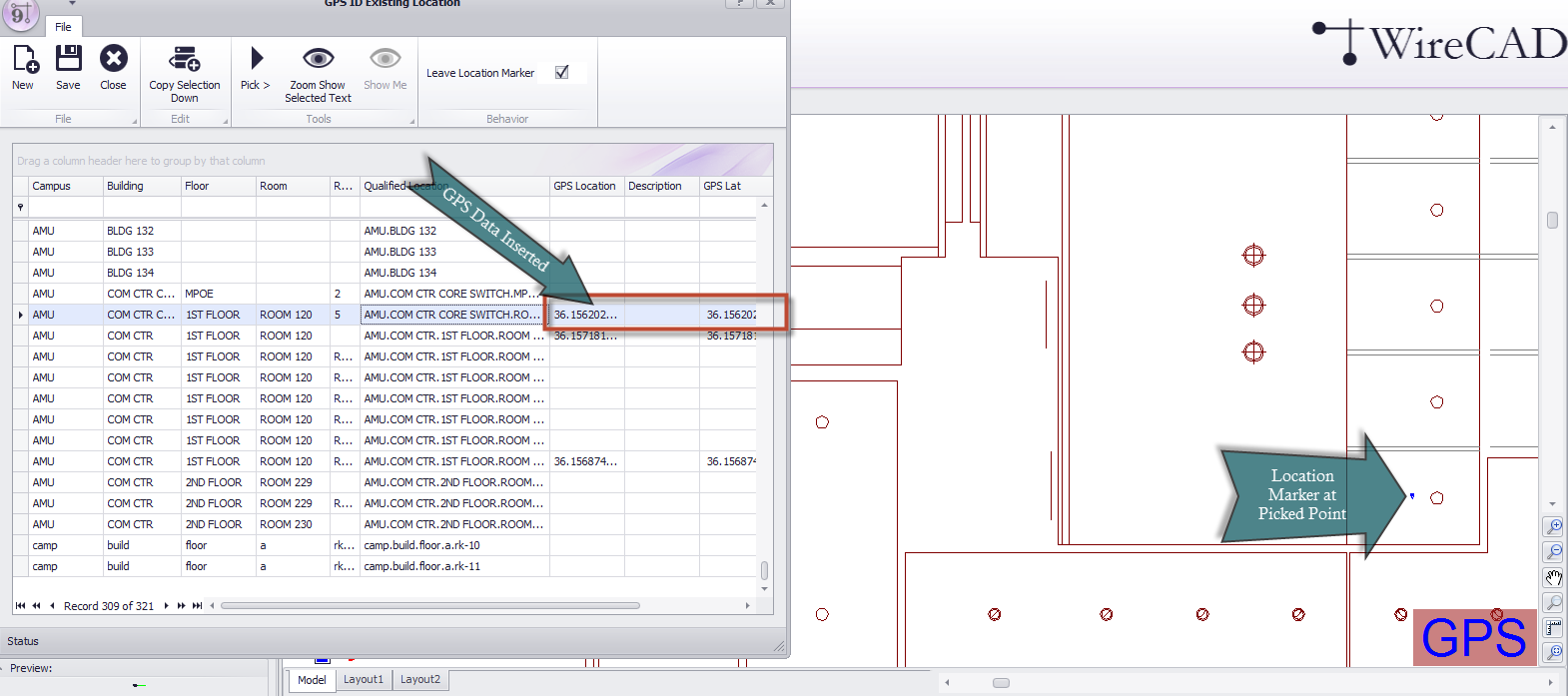This screenshot has width=1568, height=696.
Task: Switch to the Layout1 tab
Action: (364, 680)
